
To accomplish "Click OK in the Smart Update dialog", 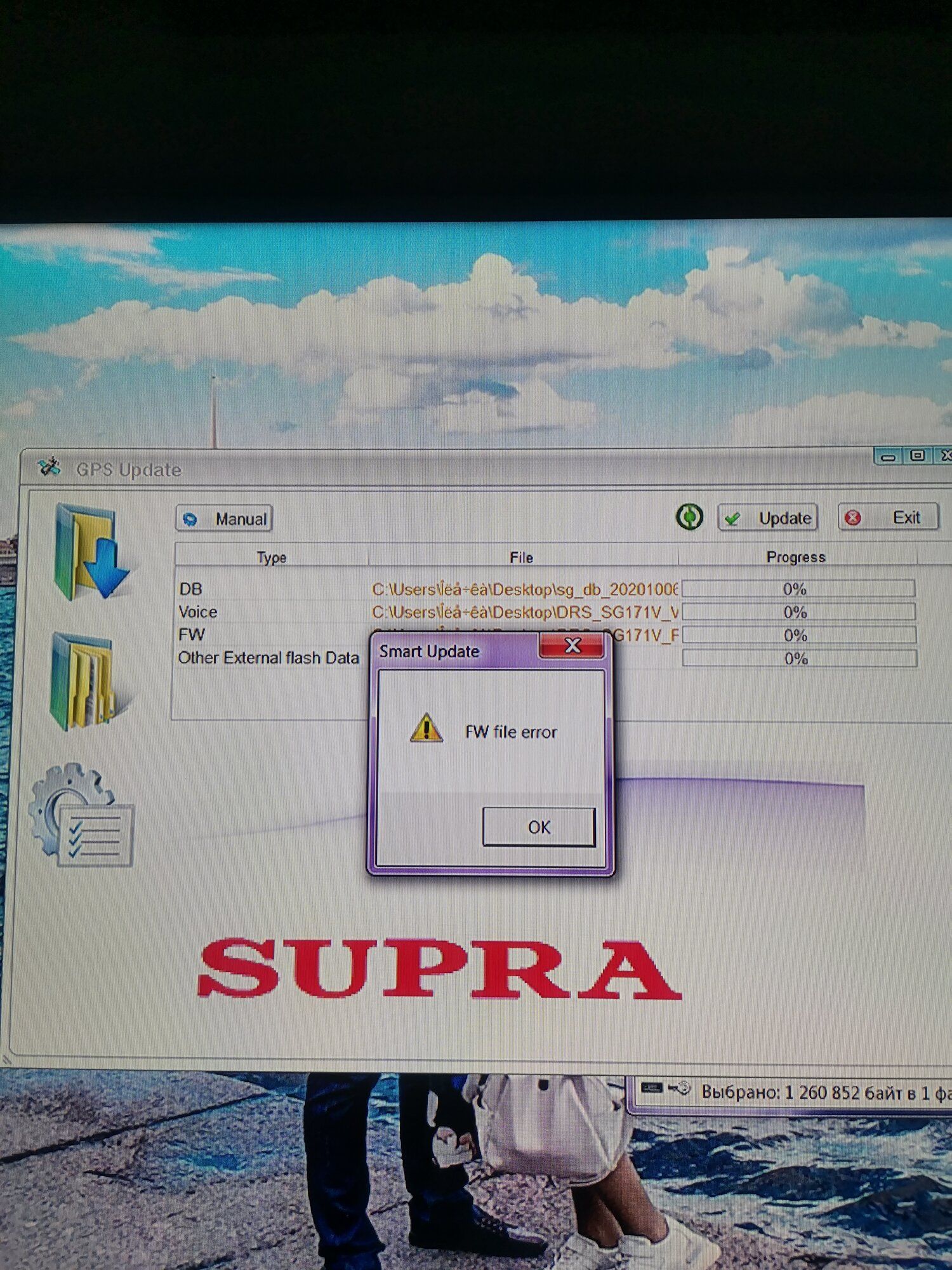I will (x=539, y=827).
